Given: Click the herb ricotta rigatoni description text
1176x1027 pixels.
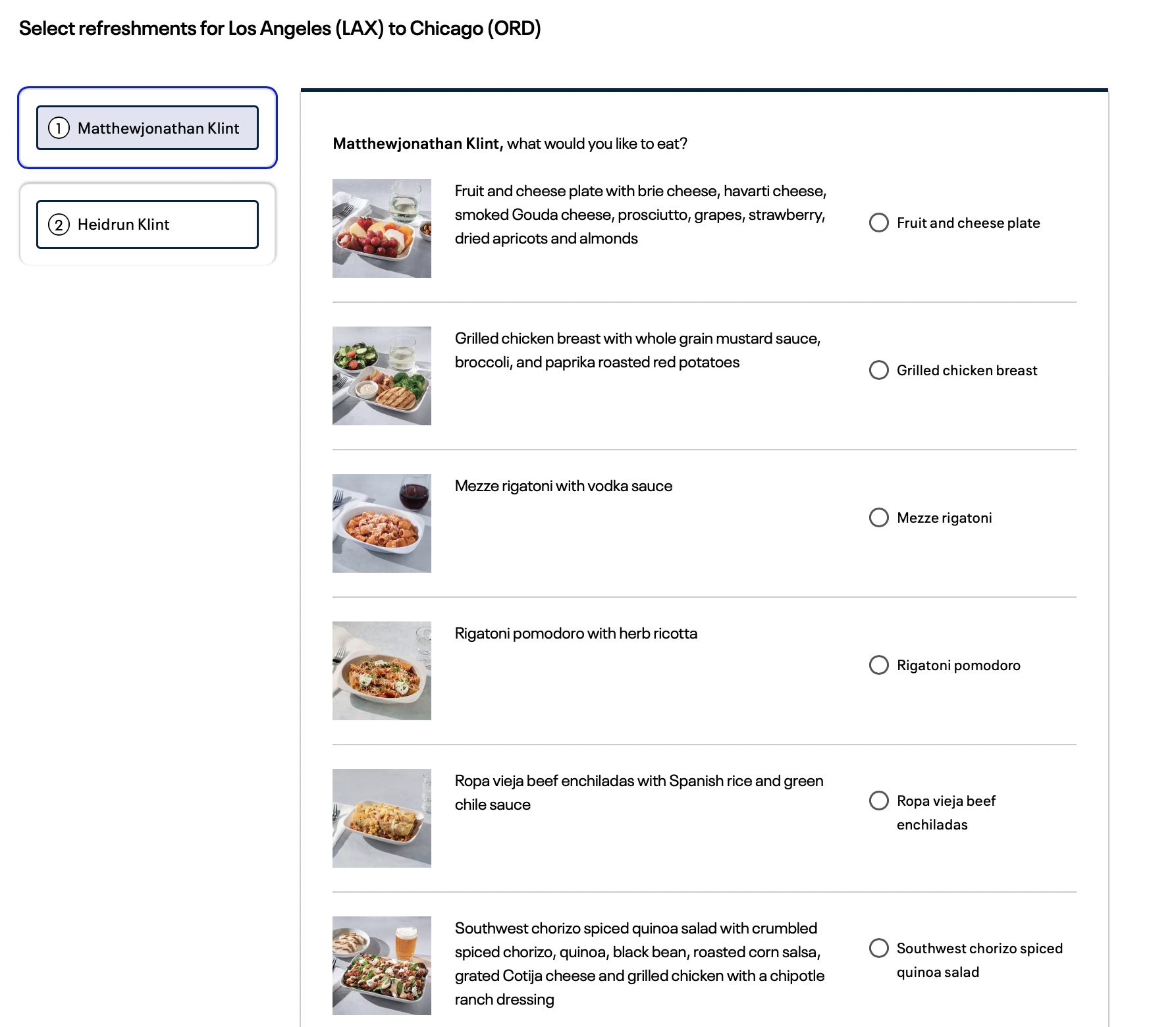Looking at the screenshot, I should 576,633.
